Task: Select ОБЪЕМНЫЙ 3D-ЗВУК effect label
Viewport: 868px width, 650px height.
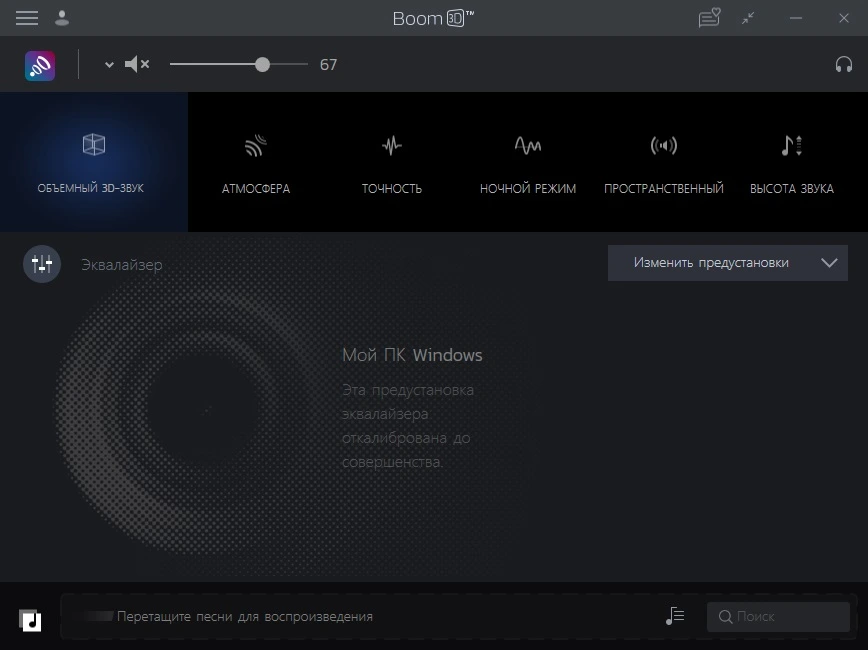Action: tap(91, 188)
